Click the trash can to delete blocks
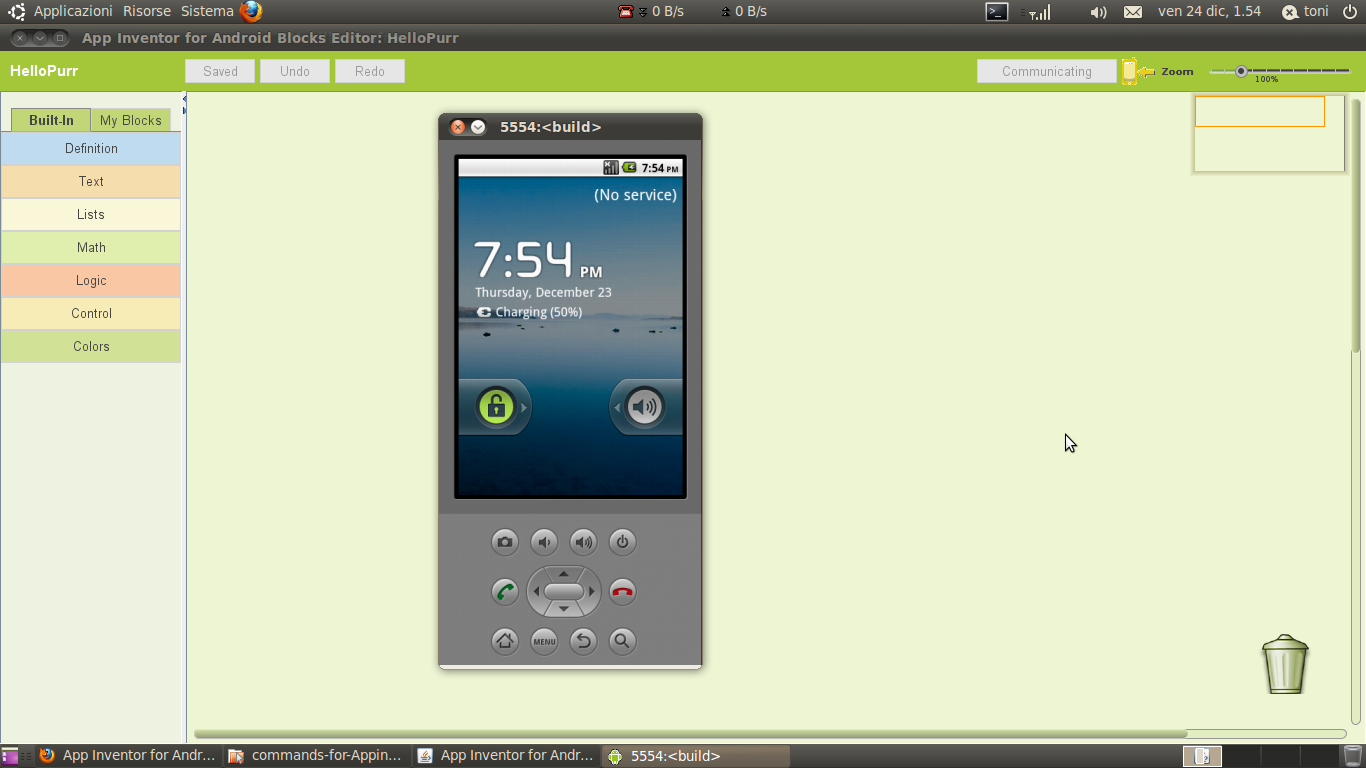Screen dimensions: 1366x768 [1285, 663]
